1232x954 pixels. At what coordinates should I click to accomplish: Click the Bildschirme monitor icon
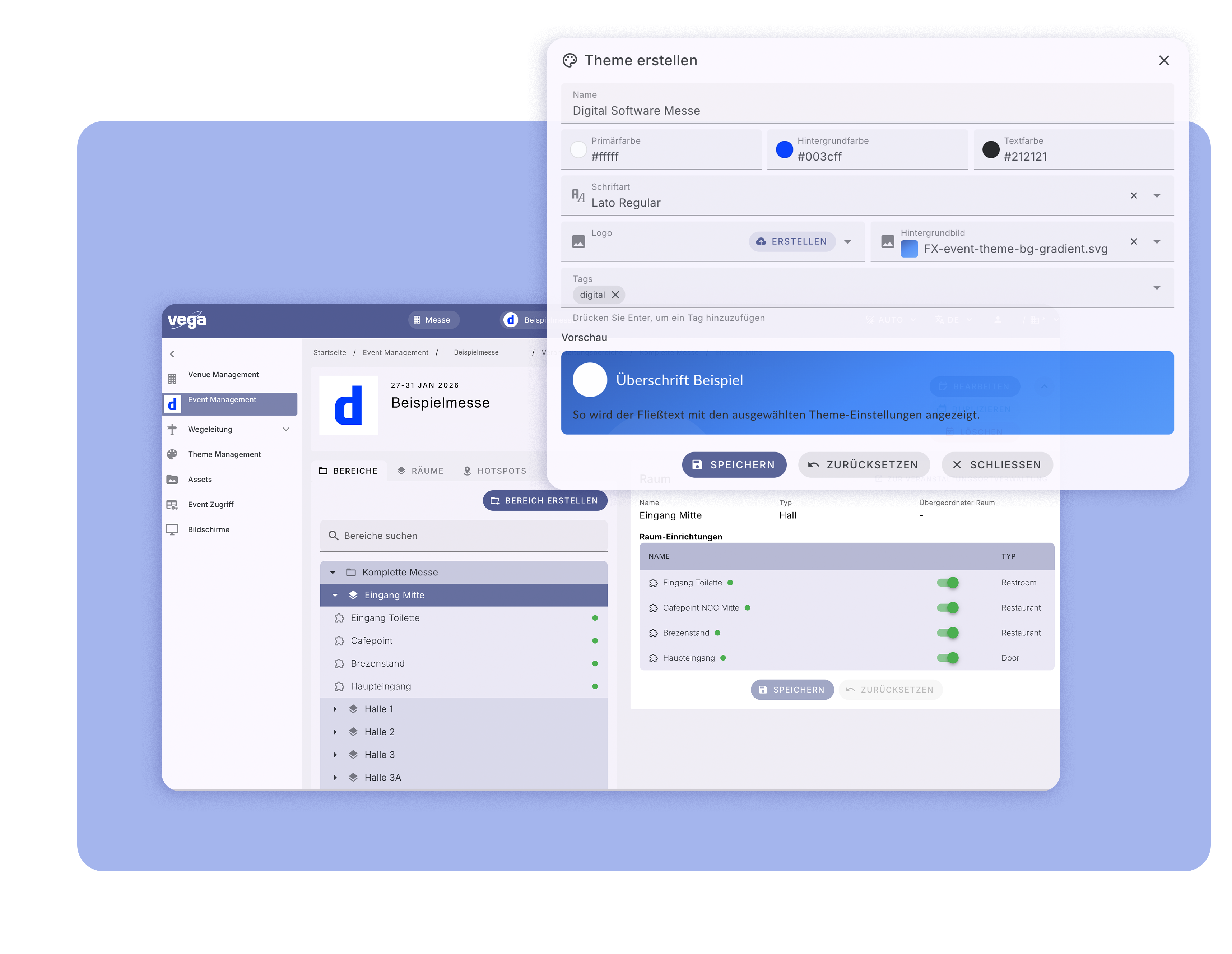(x=172, y=530)
